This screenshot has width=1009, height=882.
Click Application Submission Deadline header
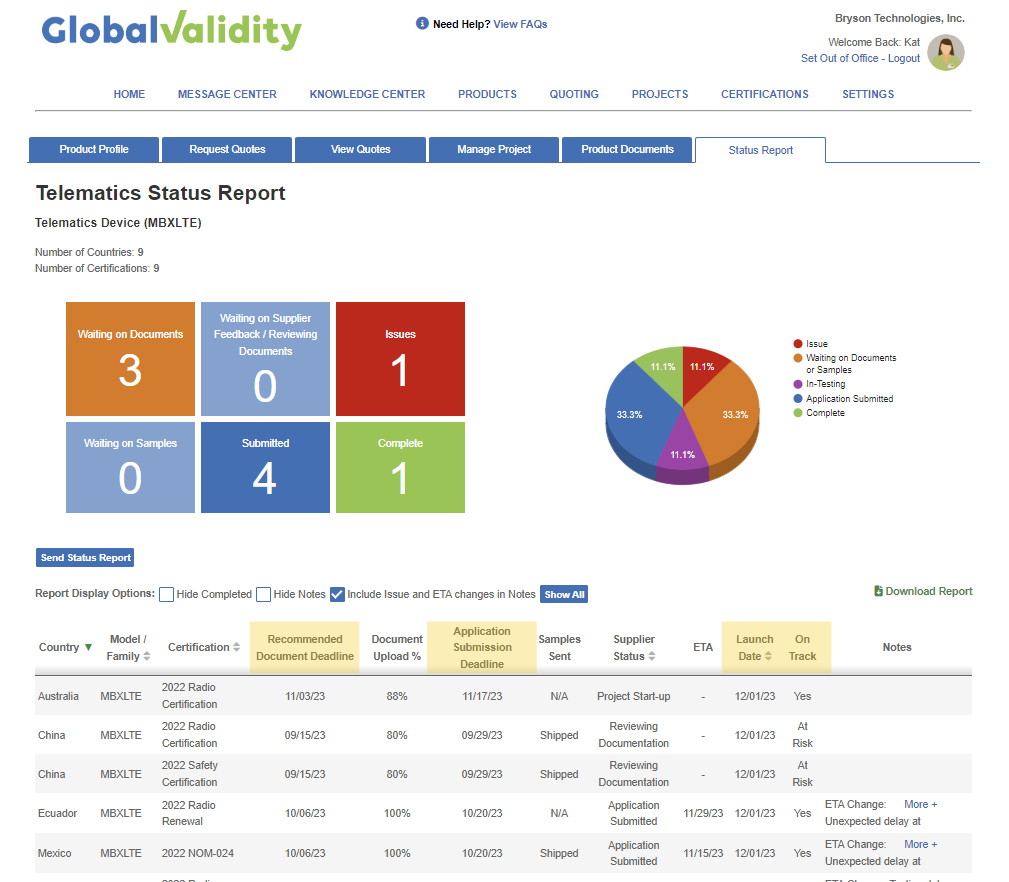481,647
